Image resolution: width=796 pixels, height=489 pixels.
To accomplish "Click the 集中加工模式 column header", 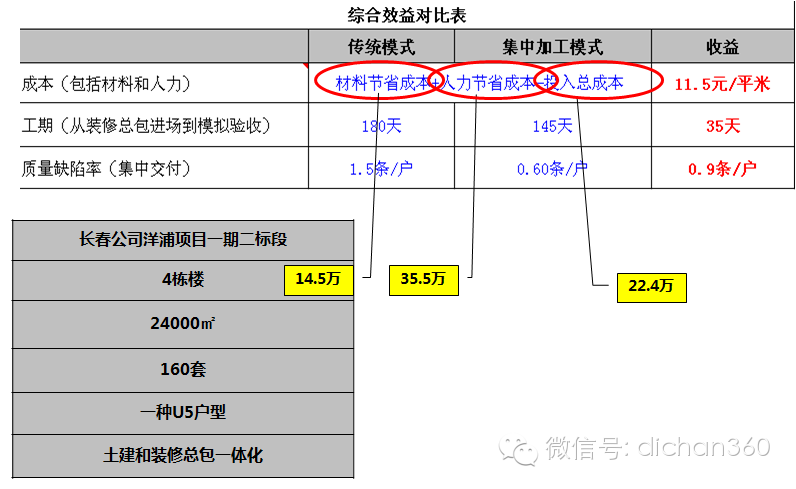I will [553, 47].
